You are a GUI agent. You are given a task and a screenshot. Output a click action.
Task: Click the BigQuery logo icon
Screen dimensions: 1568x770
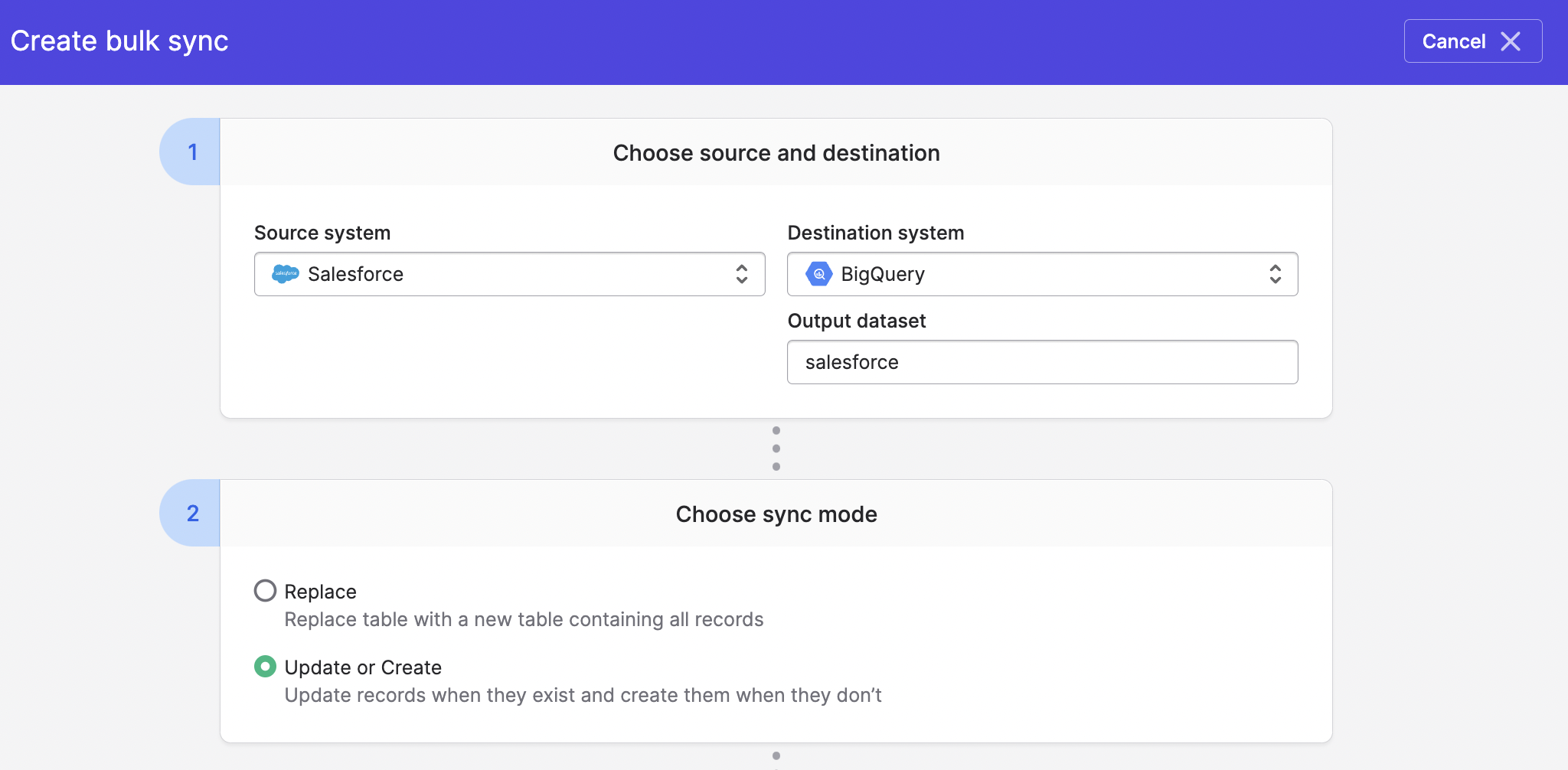pos(818,274)
